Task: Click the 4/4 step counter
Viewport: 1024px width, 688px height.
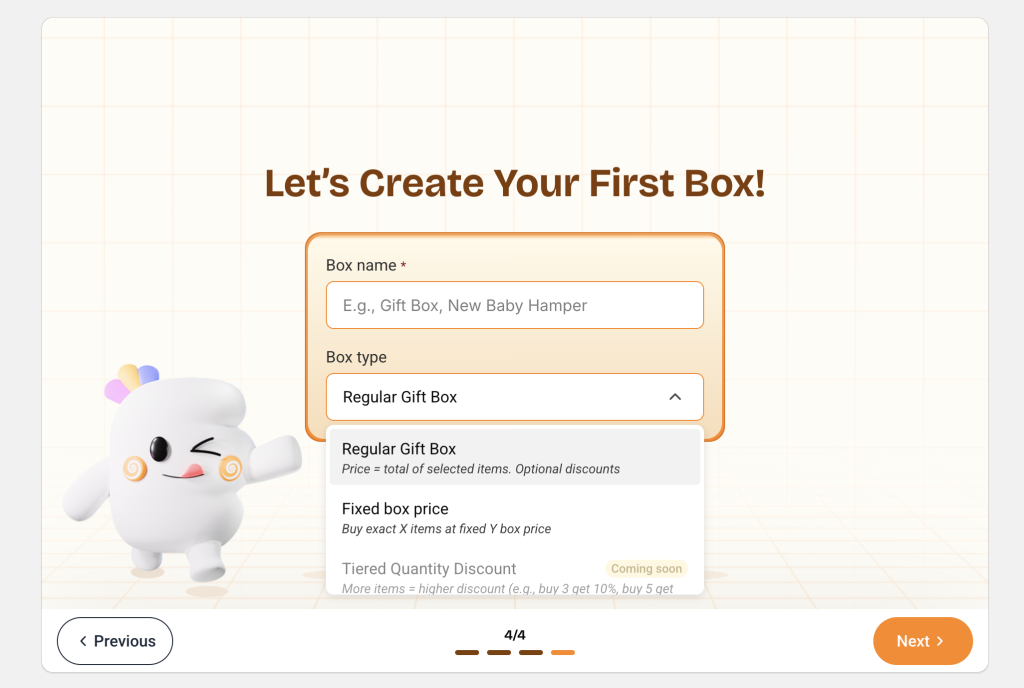Action: pos(515,634)
